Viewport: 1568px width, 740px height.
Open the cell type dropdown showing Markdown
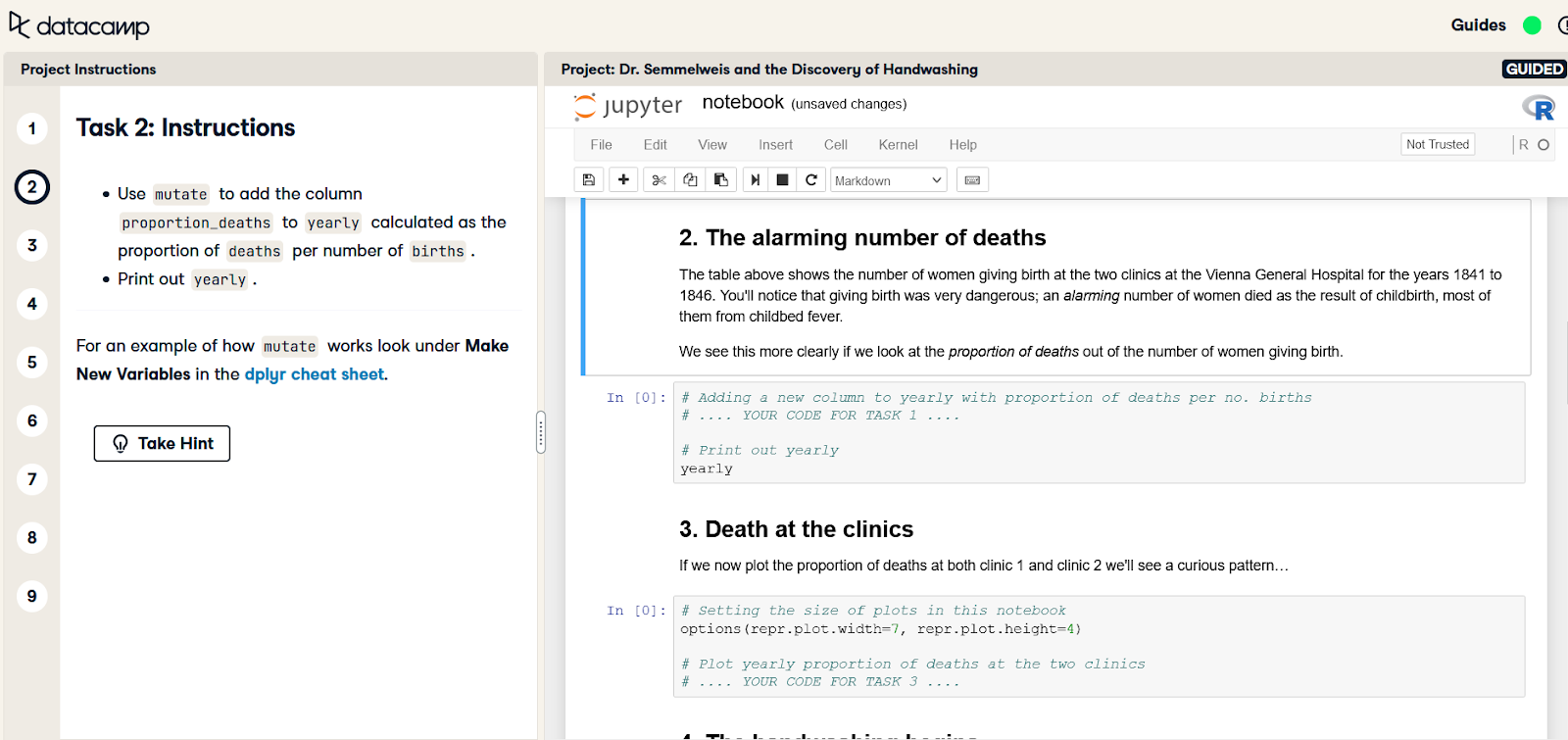888,180
